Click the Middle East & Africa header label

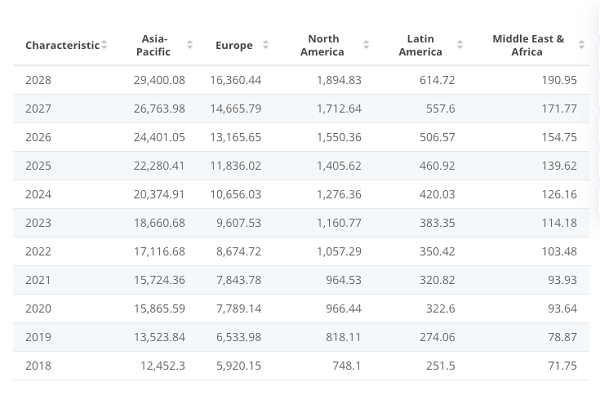528,45
